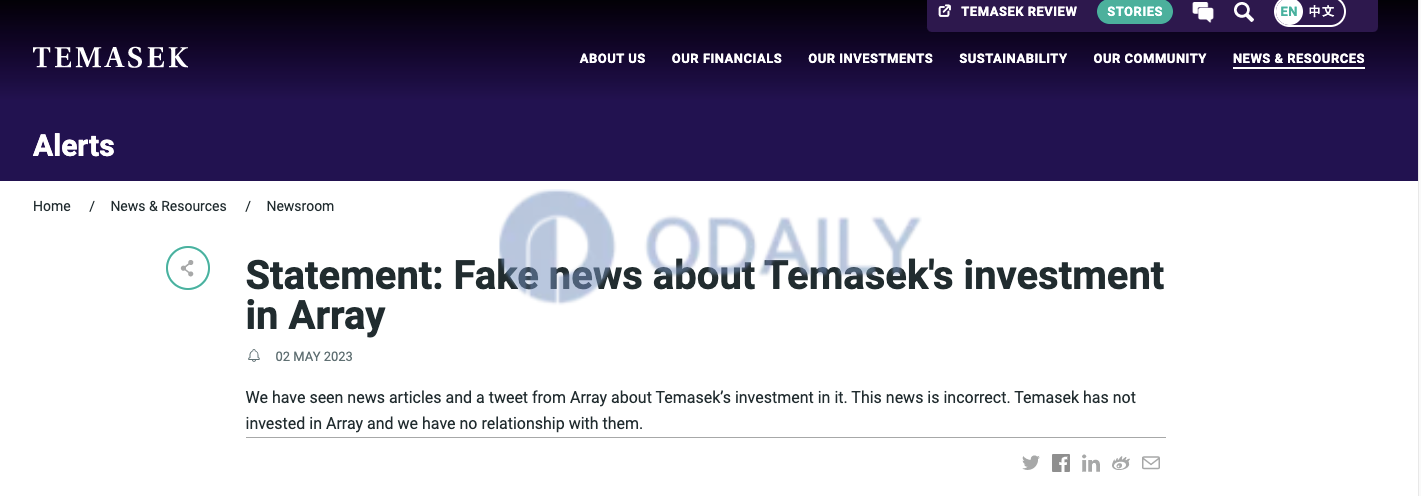This screenshot has width=1421, height=496.
Task: Click the round share button beside headline
Action: coord(188,268)
